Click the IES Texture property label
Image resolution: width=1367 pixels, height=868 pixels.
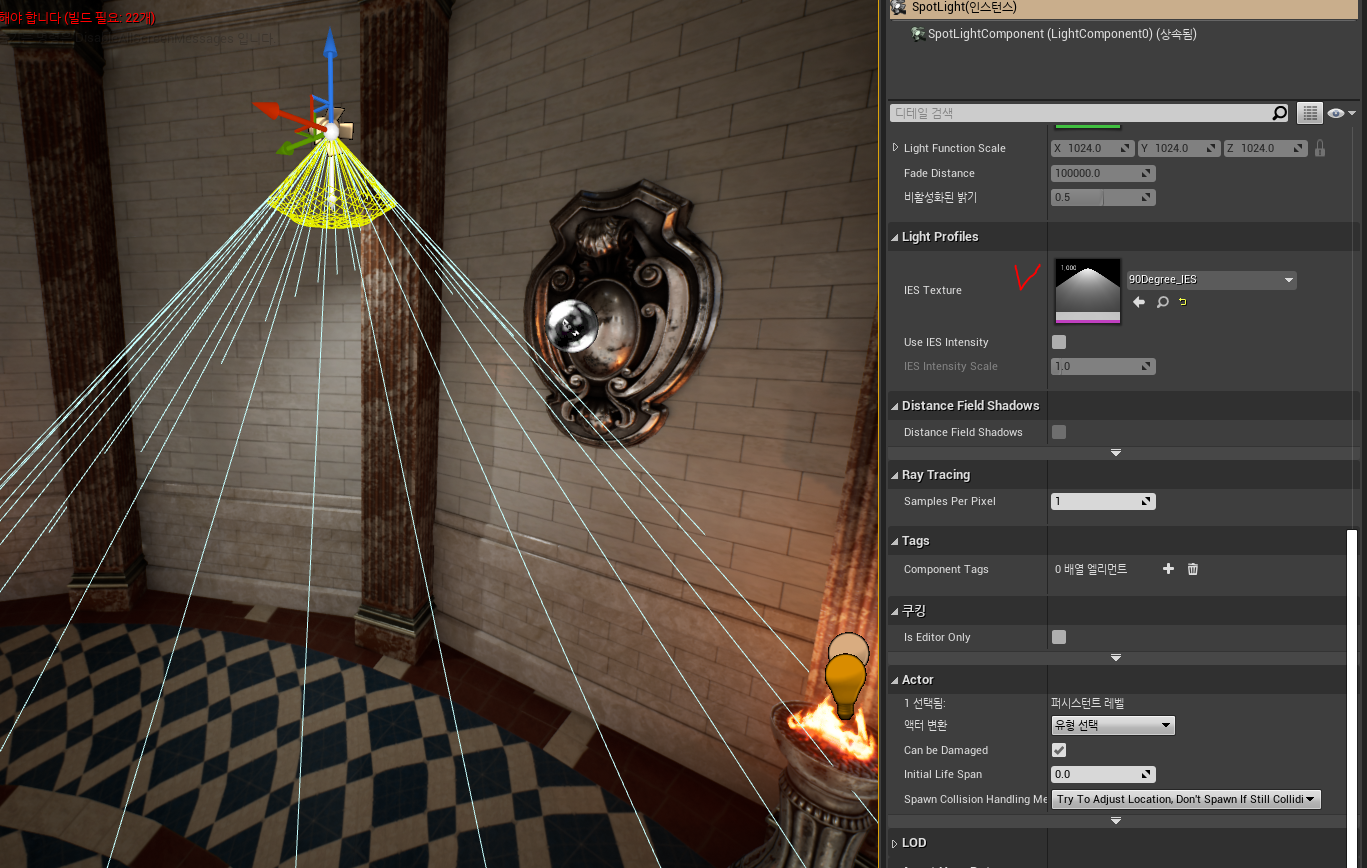coord(933,290)
